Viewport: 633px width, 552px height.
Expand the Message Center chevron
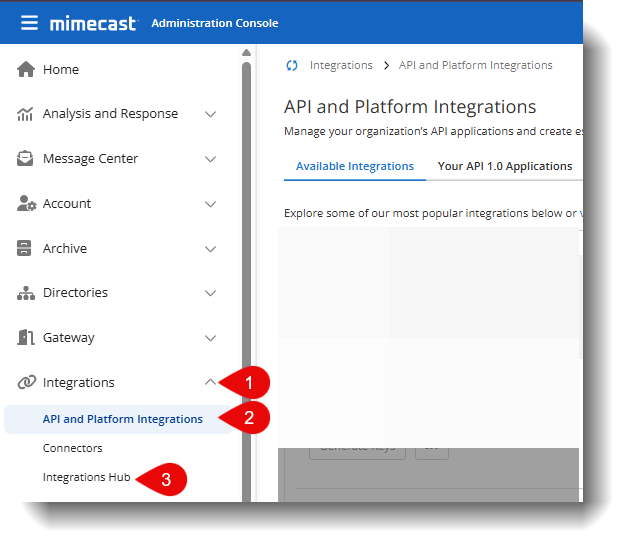click(x=210, y=159)
